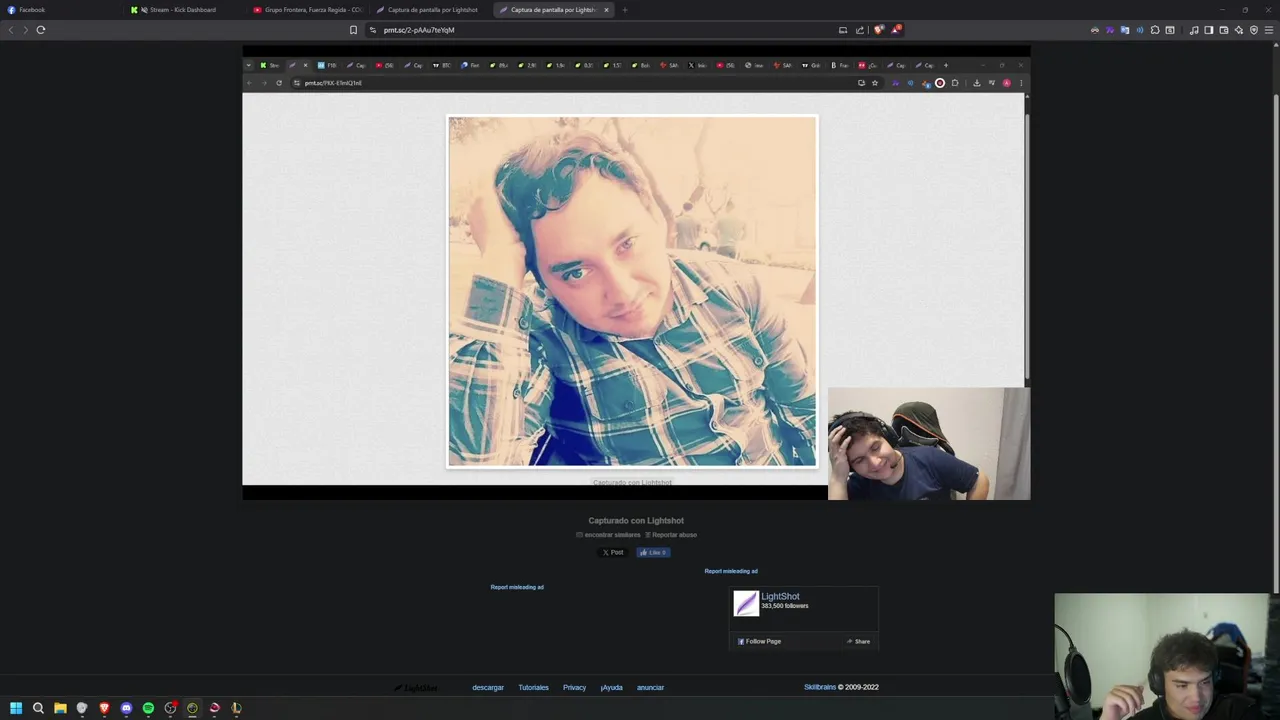Open the Brave Shields lion icon
This screenshot has width=1280, height=720.
click(x=878, y=30)
